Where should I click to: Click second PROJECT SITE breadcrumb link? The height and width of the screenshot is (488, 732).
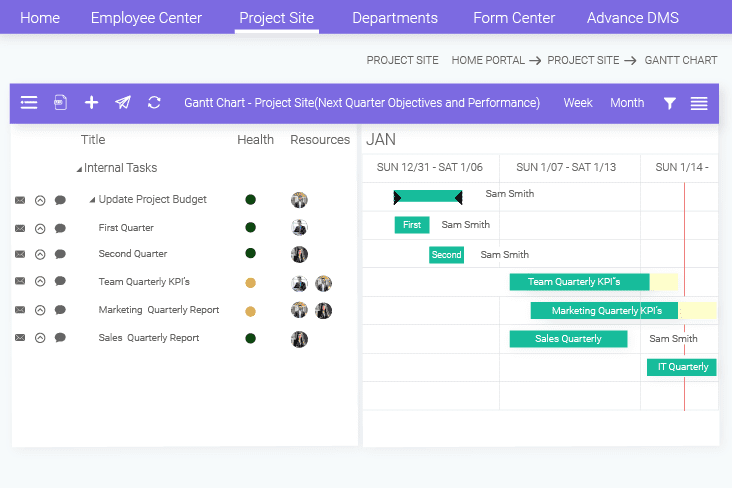coord(583,60)
